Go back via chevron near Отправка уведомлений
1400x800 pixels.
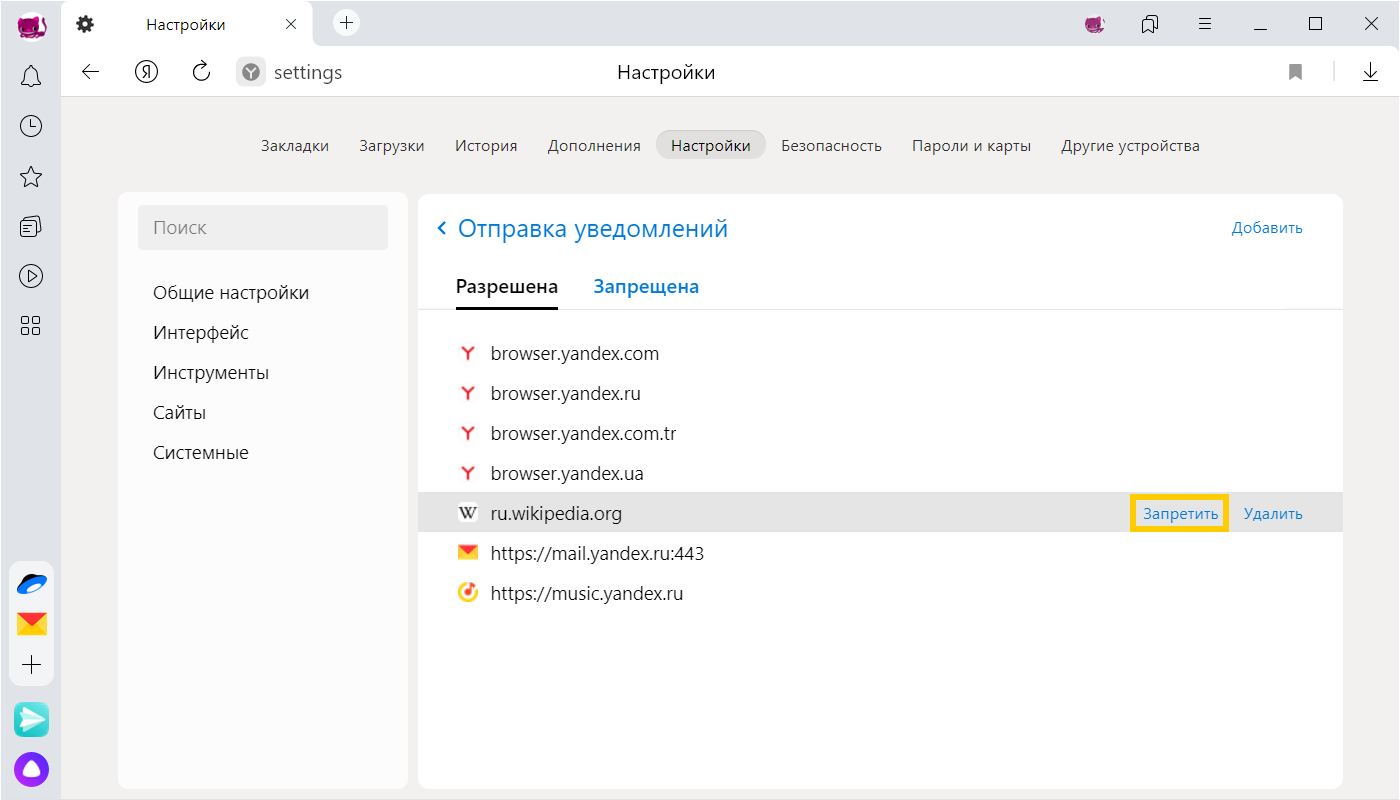click(442, 229)
